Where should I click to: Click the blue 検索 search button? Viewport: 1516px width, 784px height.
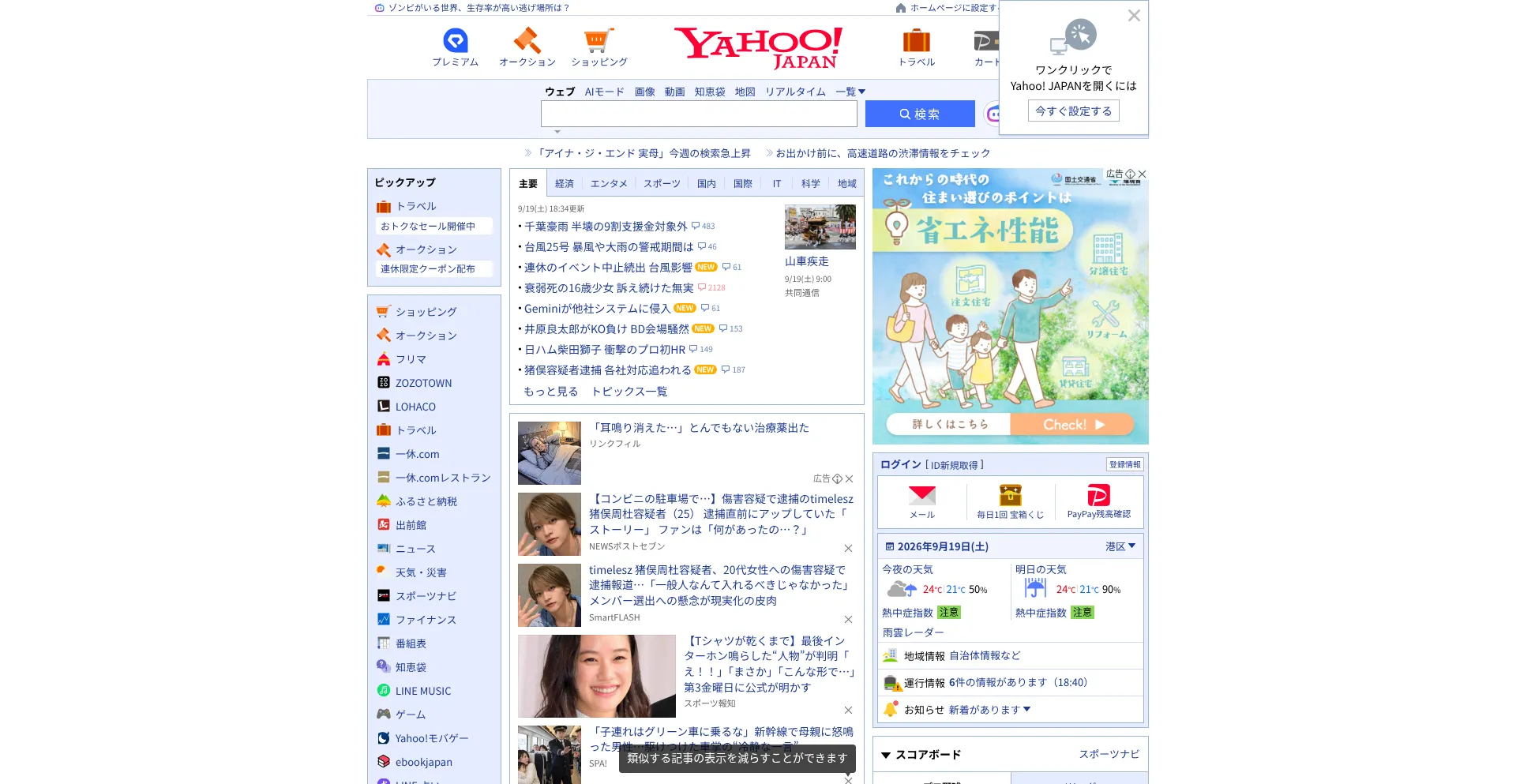point(920,114)
